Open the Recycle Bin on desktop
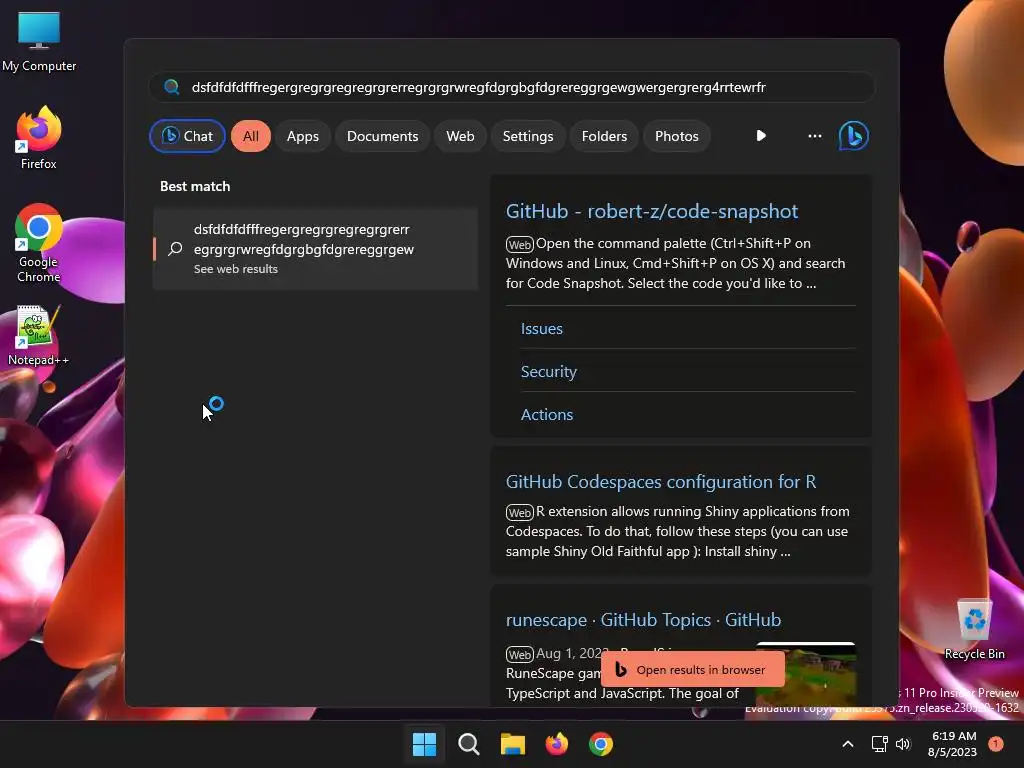Image resolution: width=1024 pixels, height=768 pixels. coord(974,629)
